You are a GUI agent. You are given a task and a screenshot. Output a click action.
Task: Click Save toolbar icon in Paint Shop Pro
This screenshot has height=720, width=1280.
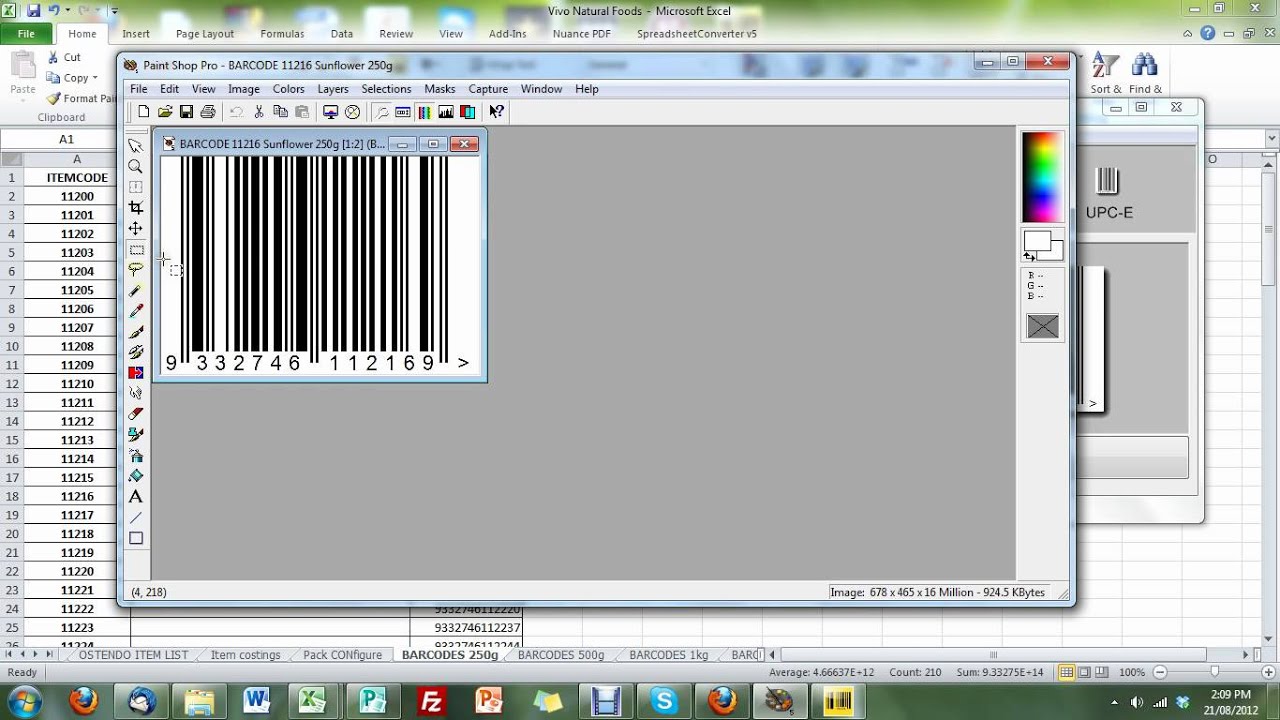(186, 112)
